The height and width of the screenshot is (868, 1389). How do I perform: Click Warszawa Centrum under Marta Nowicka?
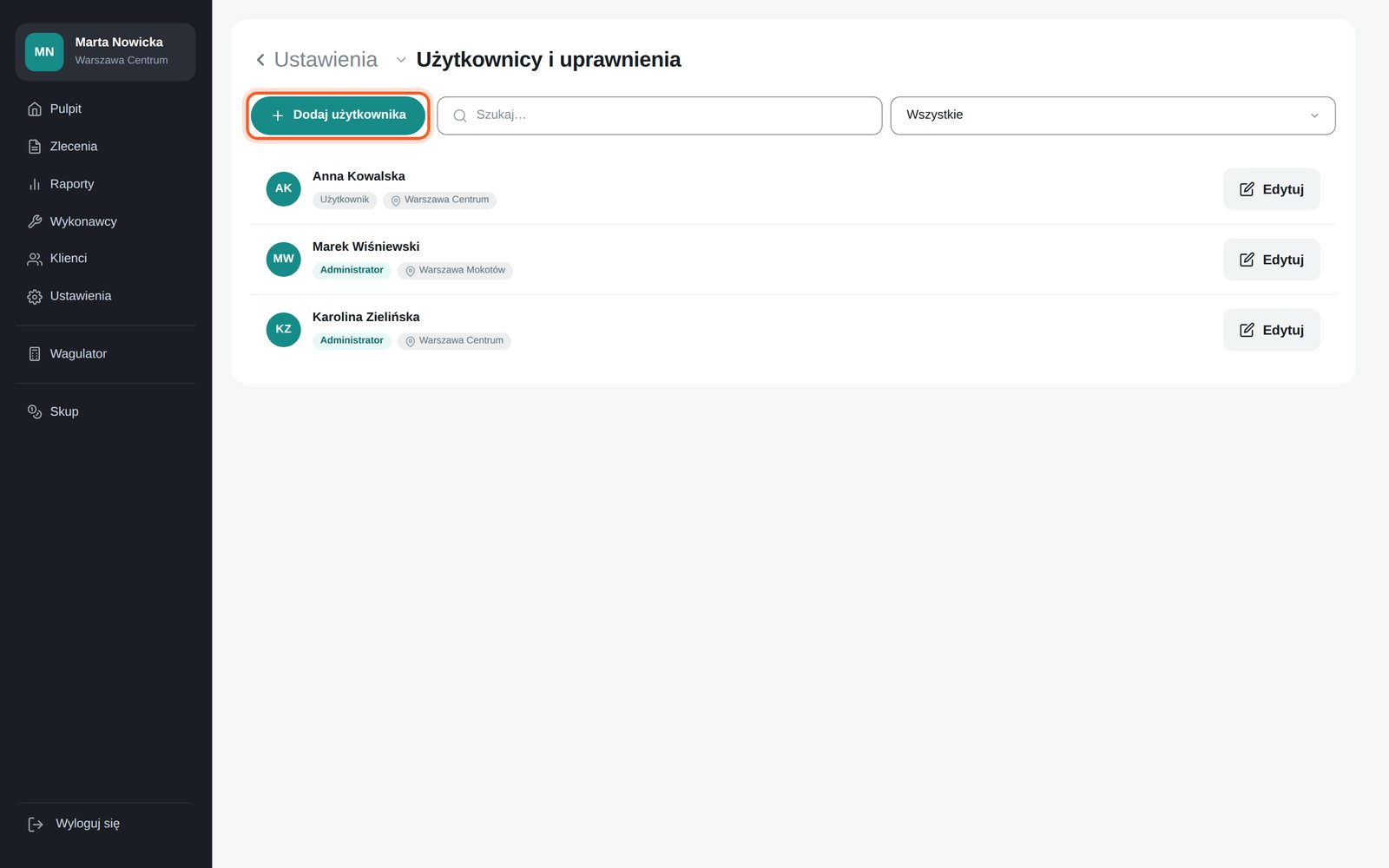coord(122,61)
